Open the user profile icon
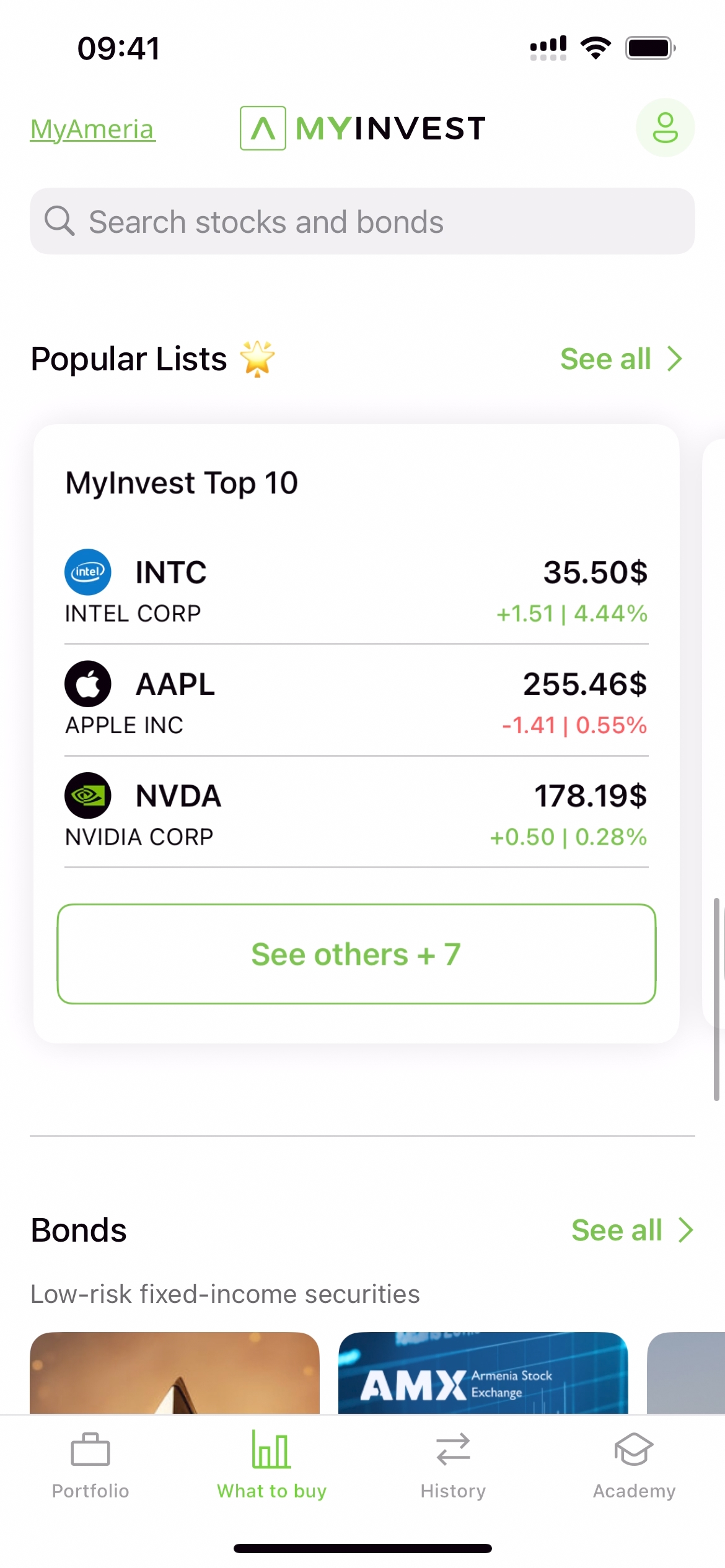Screen dimensions: 725x1568 point(665,128)
